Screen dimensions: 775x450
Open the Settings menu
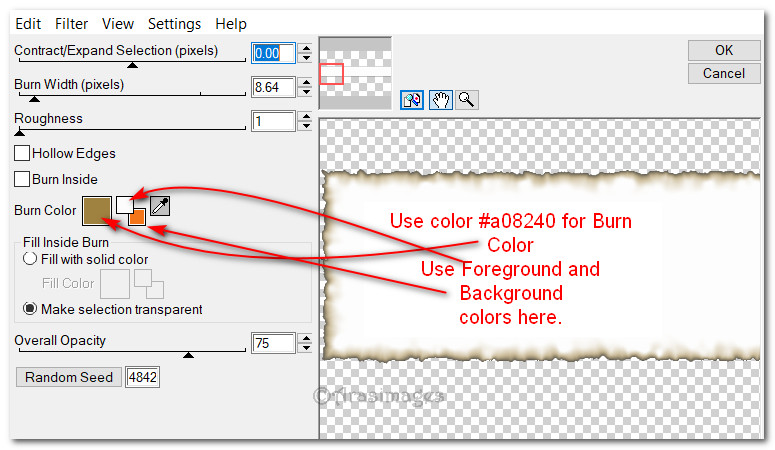tap(174, 23)
